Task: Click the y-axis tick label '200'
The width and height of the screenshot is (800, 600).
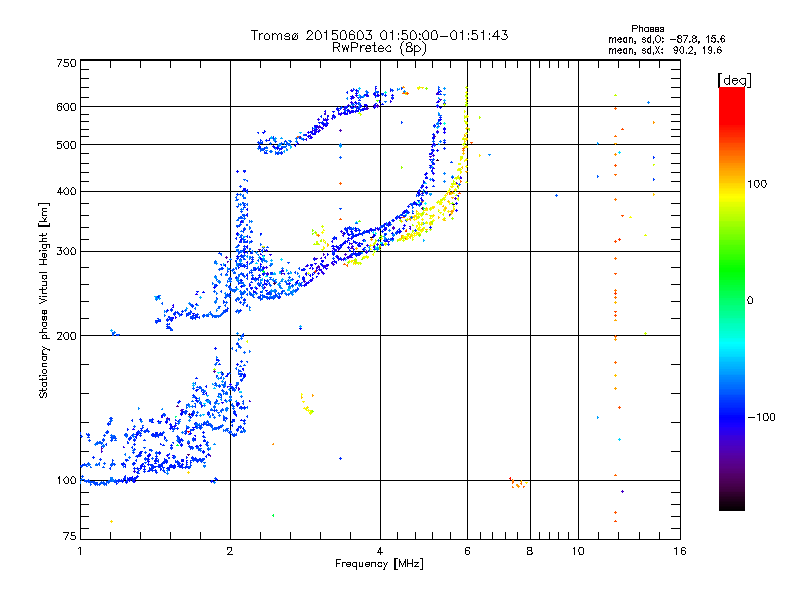Action: click(66, 336)
